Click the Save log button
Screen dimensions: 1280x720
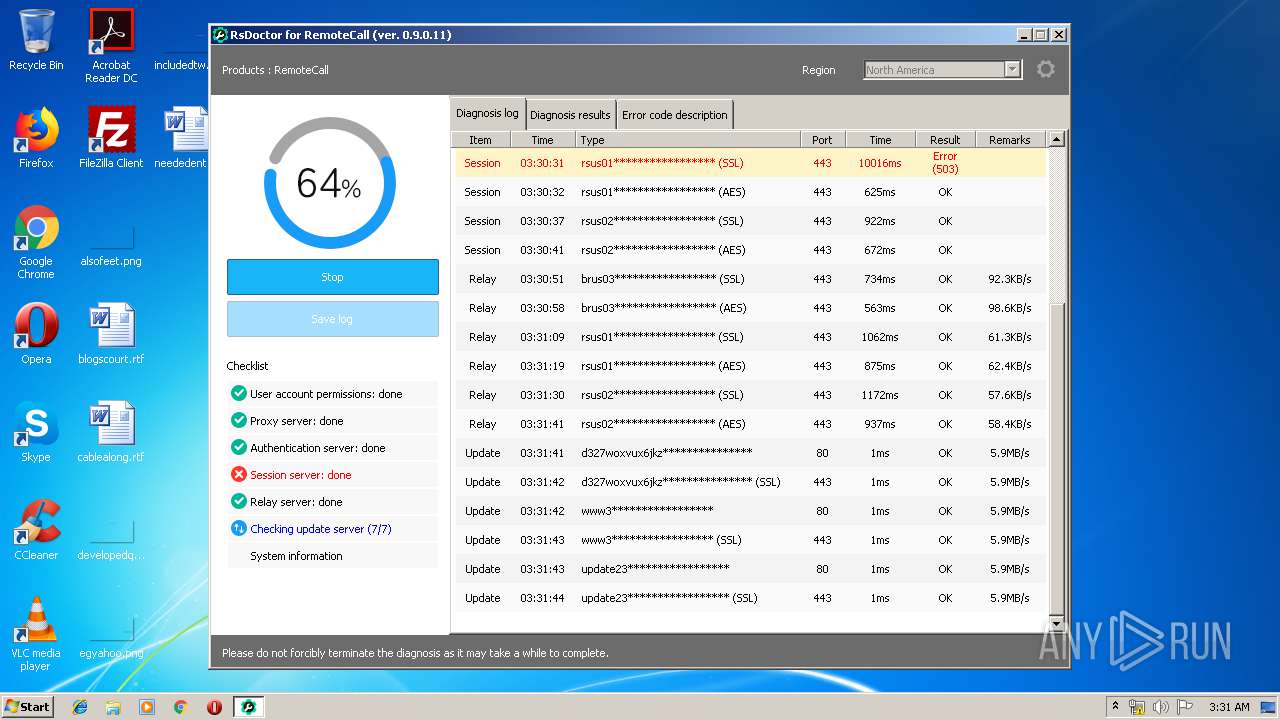coord(333,319)
